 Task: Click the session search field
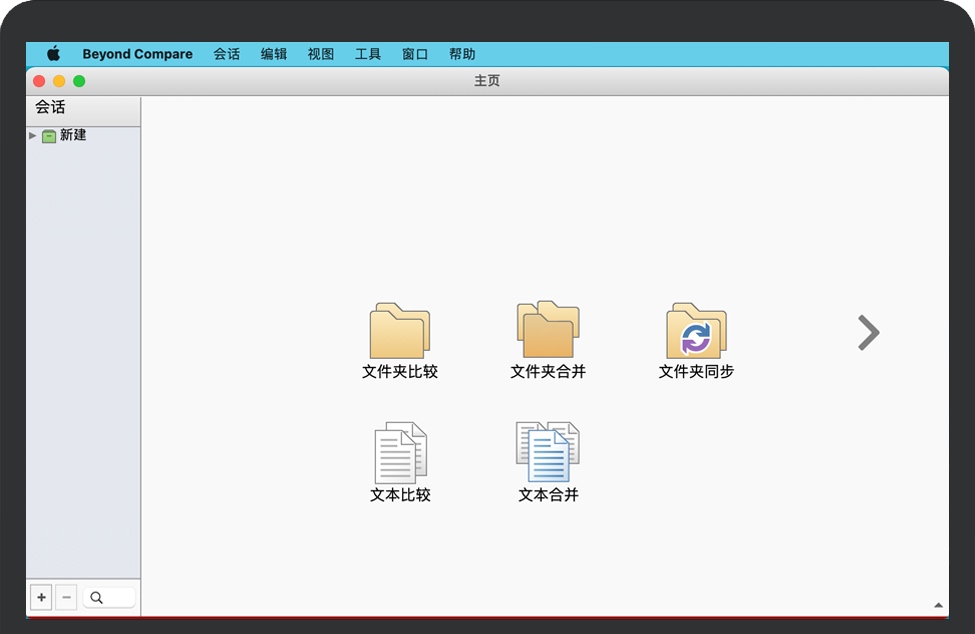tap(109, 598)
